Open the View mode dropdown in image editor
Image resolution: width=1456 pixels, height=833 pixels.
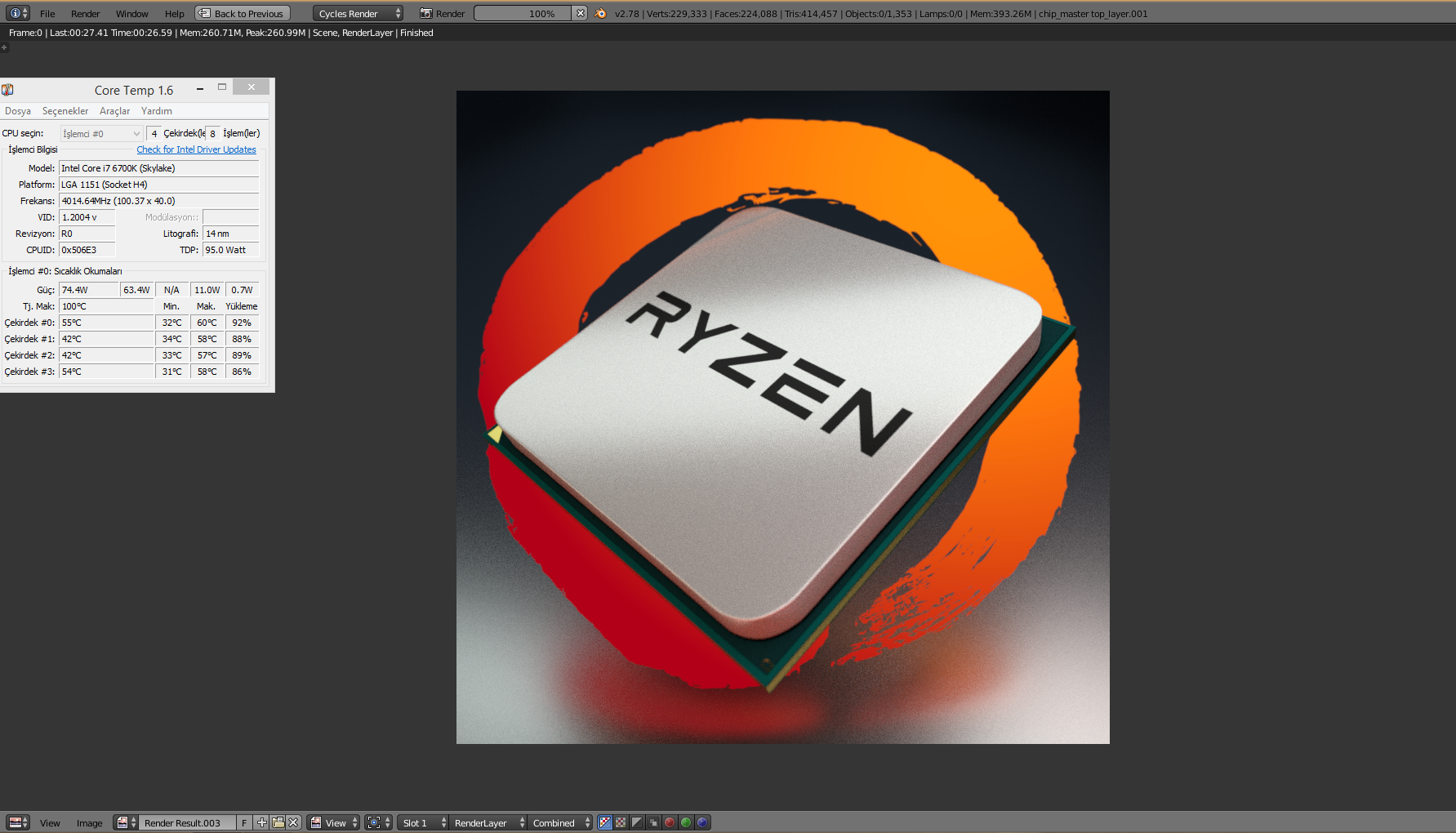tap(333, 822)
